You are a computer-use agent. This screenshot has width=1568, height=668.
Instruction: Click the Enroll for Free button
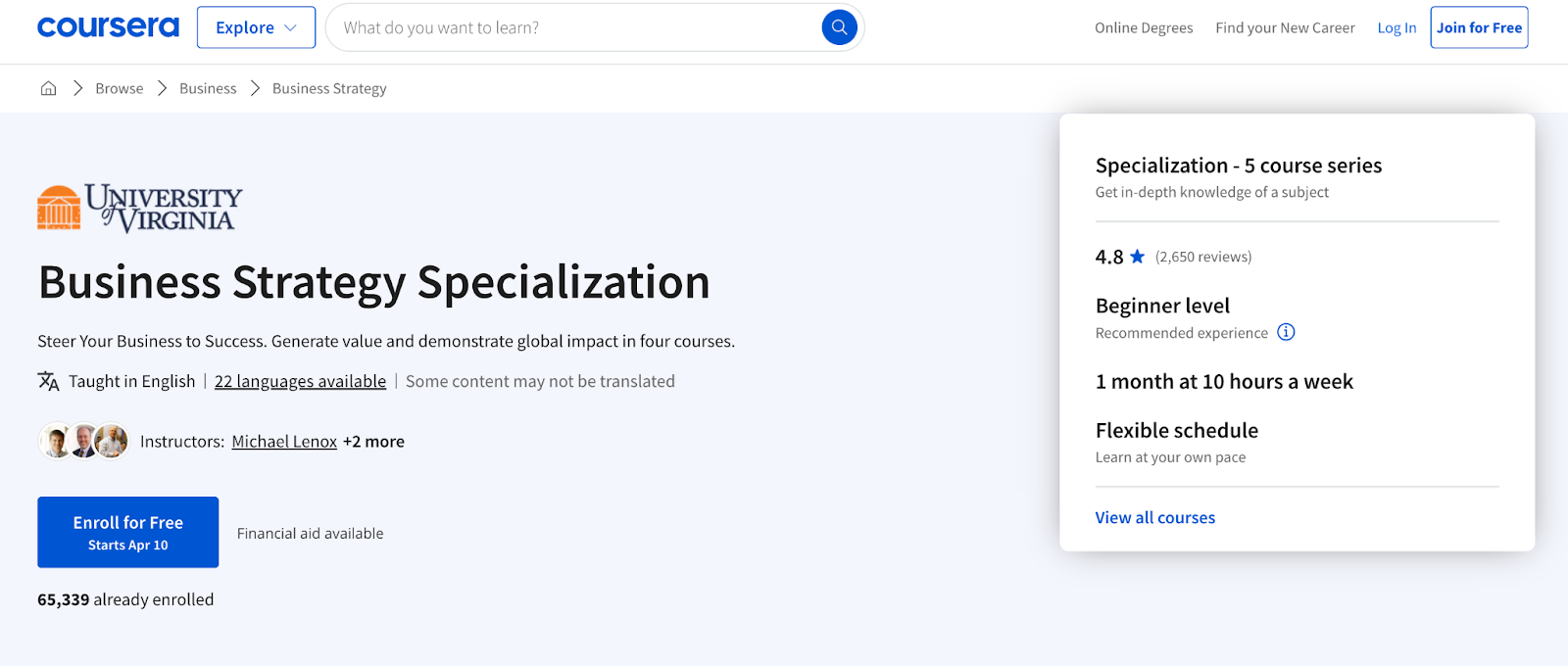[x=127, y=532]
